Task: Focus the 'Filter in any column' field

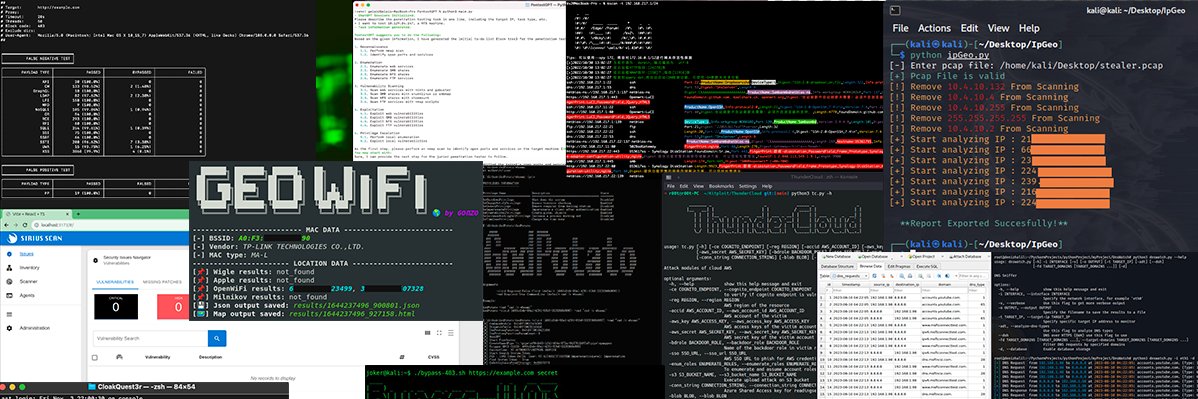Action: pos(973,276)
